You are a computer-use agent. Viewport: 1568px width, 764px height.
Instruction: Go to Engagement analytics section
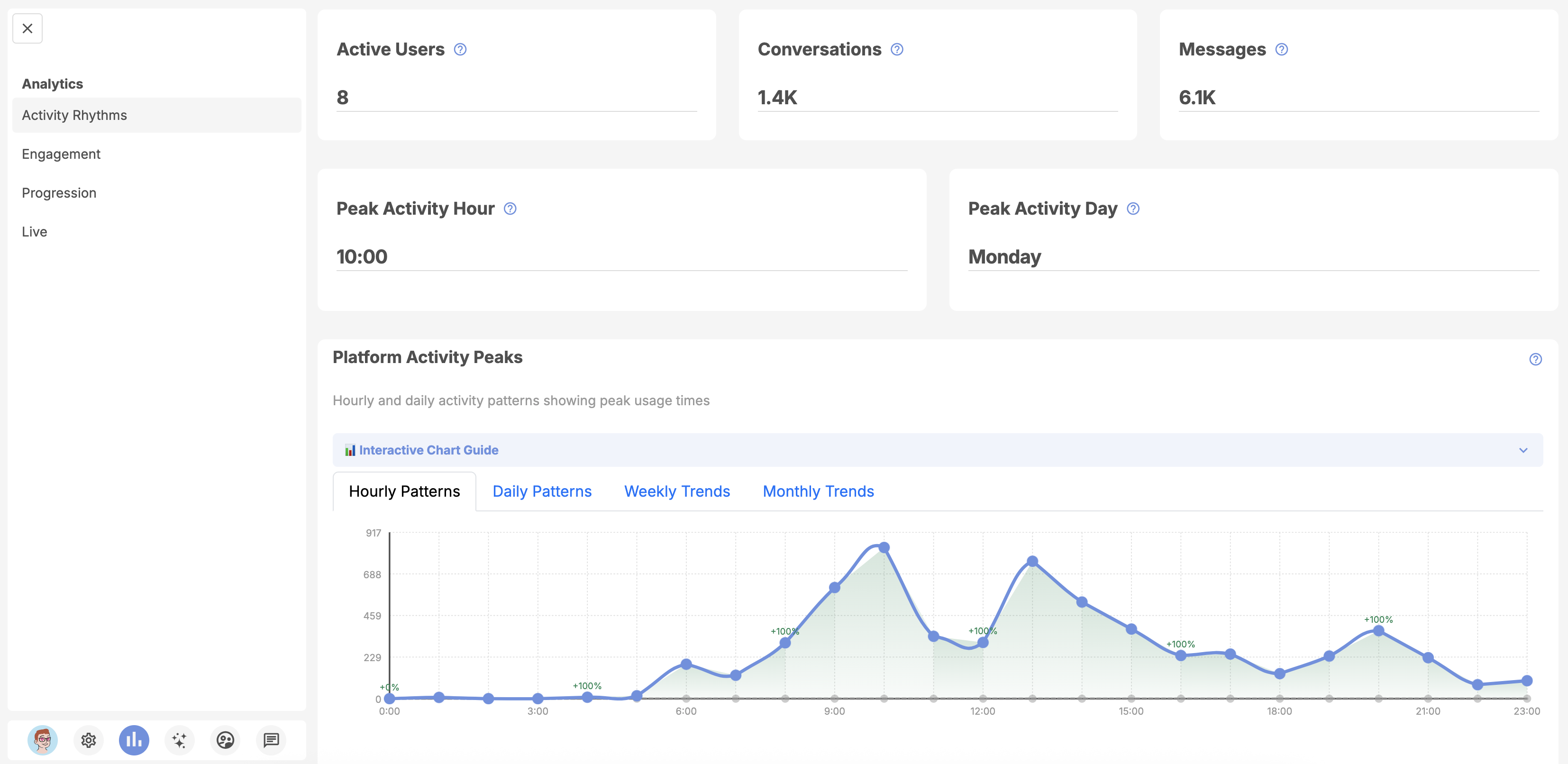click(61, 154)
